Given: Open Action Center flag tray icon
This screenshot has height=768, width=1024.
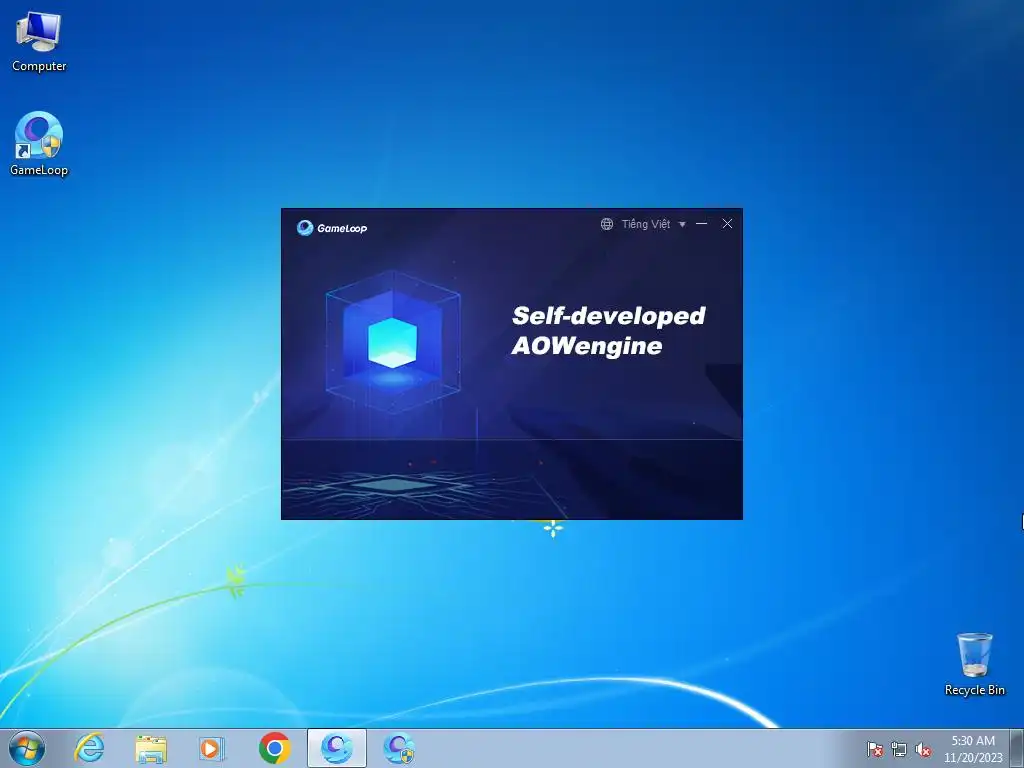Looking at the screenshot, I should coord(874,749).
